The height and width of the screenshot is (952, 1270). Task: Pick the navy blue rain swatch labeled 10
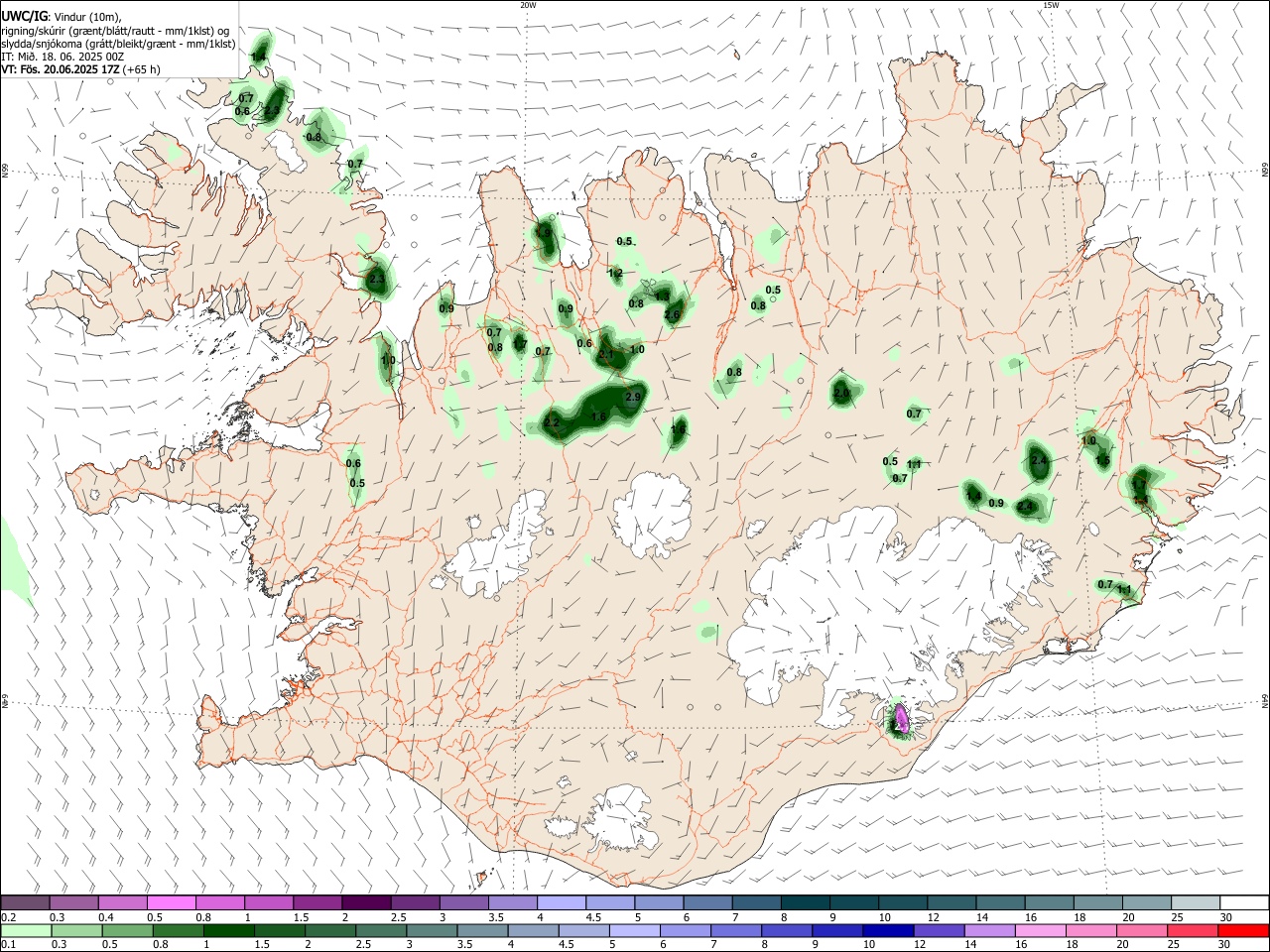click(886, 930)
